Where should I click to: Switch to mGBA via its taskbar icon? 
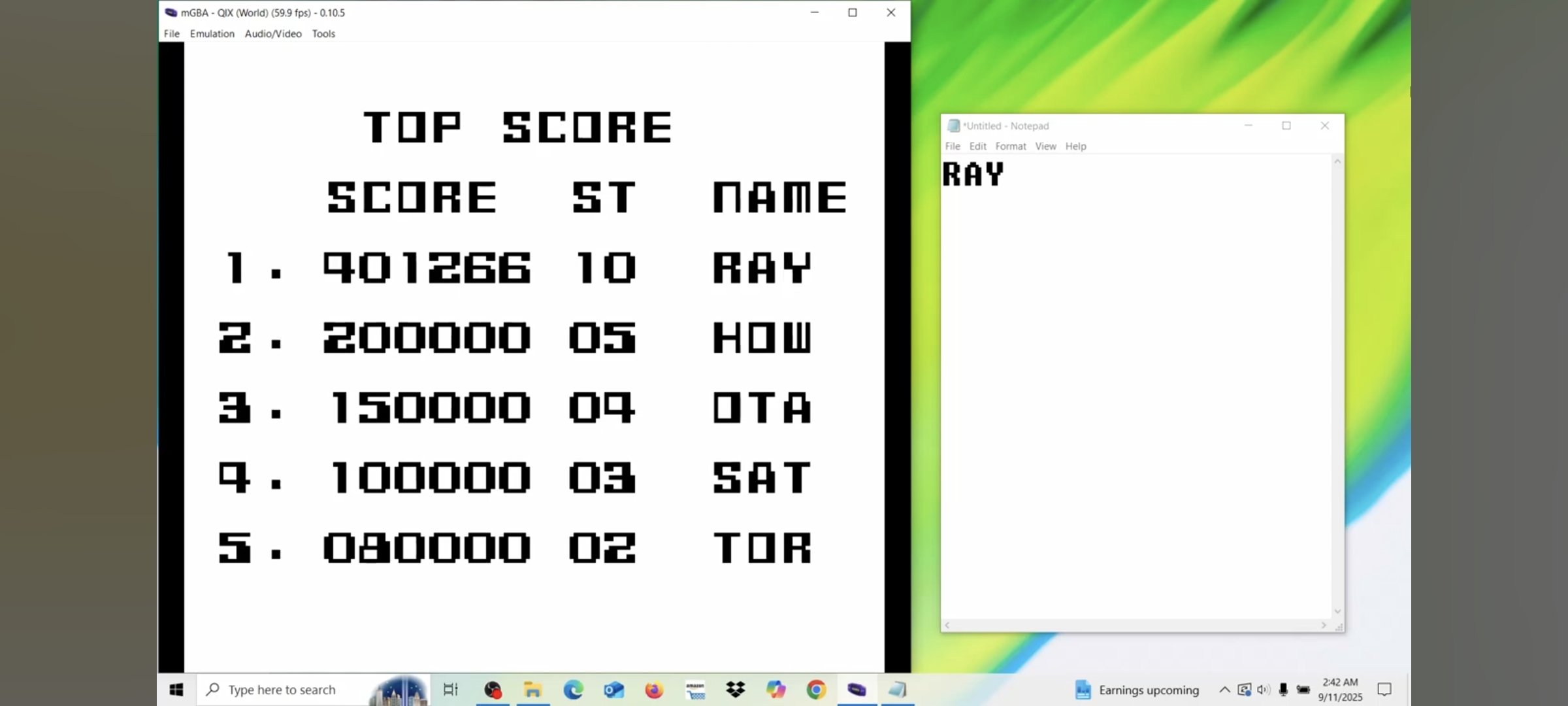[x=857, y=690]
